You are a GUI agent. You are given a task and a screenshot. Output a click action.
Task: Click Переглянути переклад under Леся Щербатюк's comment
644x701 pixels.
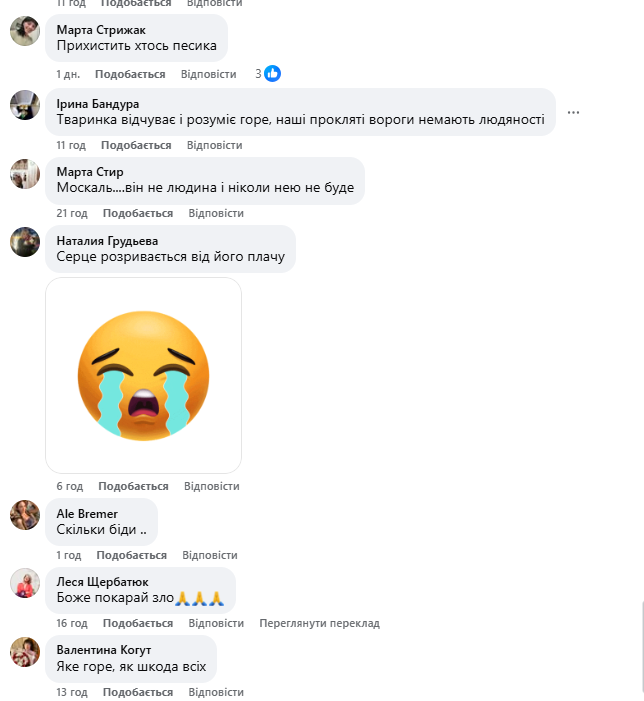tap(319, 623)
